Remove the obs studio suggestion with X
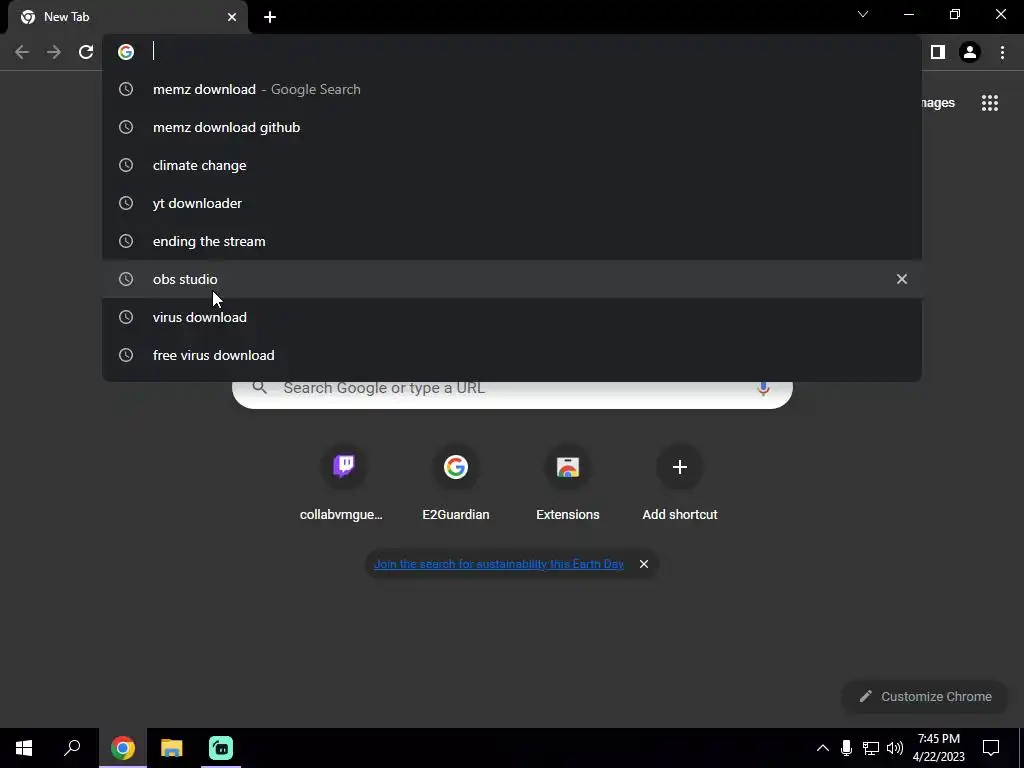 click(902, 279)
